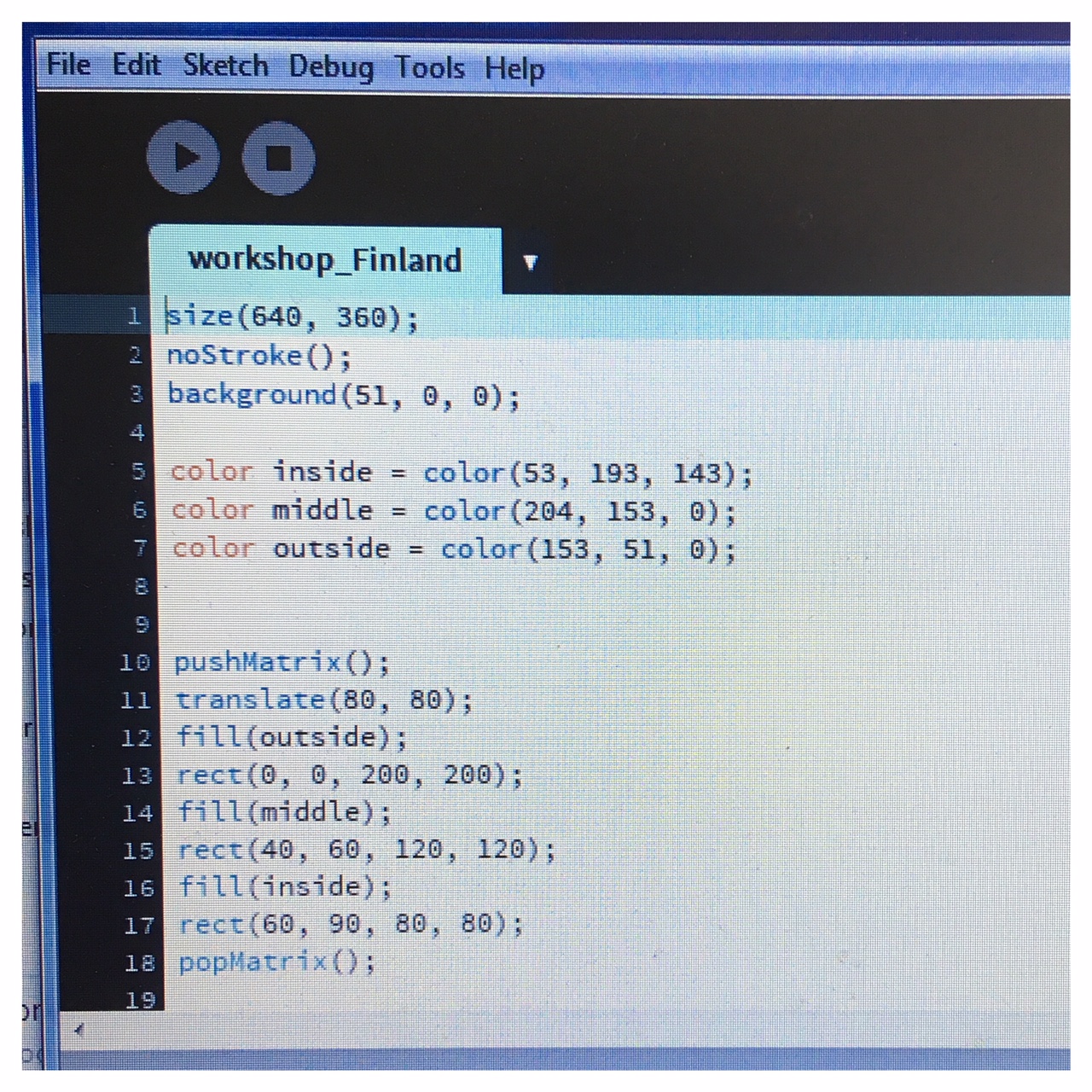Click the pushMatrix(); line
Image resolution: width=1092 pixels, height=1092 pixels.
tap(282, 662)
